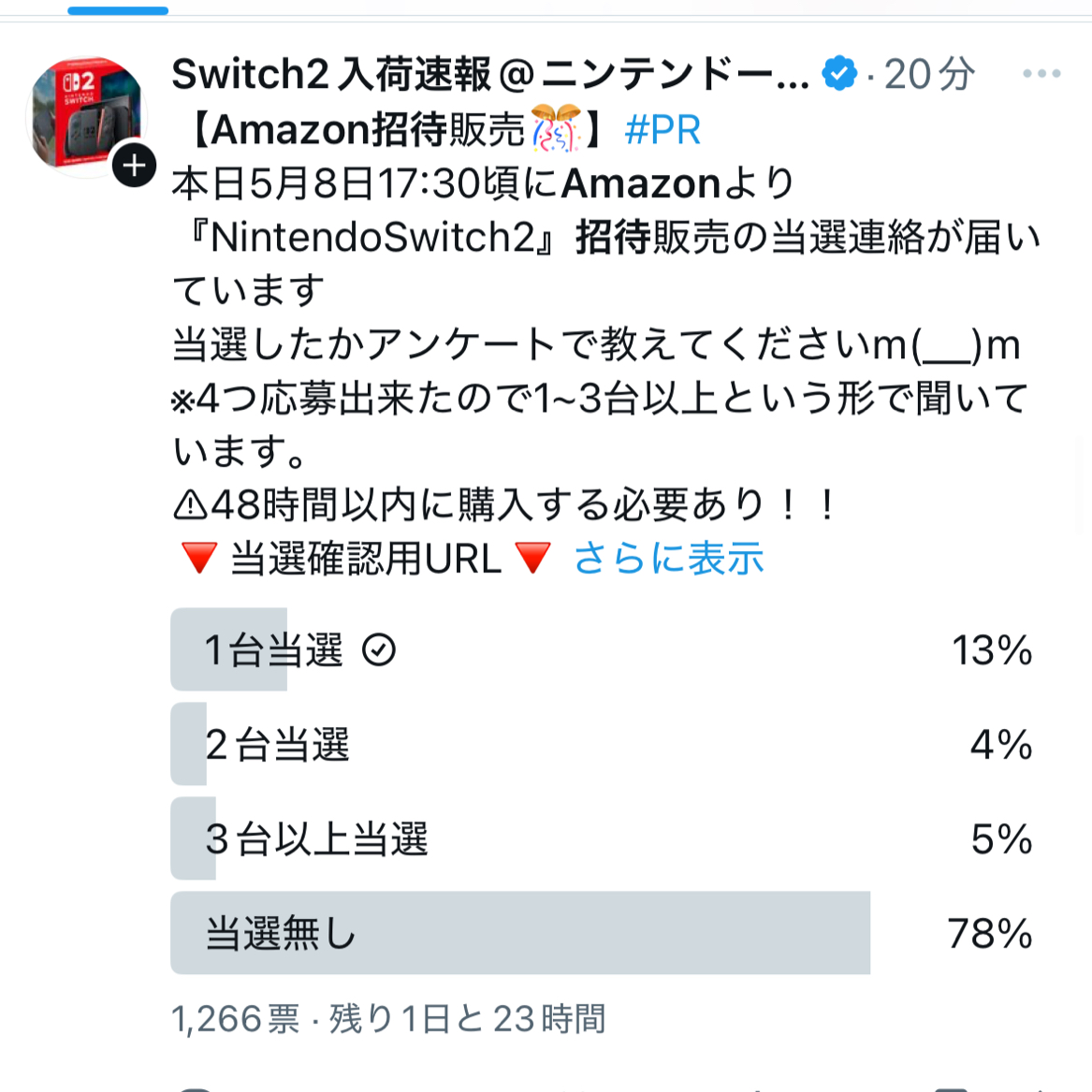Select the blue-underlined active tab at top
The height and width of the screenshot is (1092, 1092).
pyautogui.click(x=118, y=10)
